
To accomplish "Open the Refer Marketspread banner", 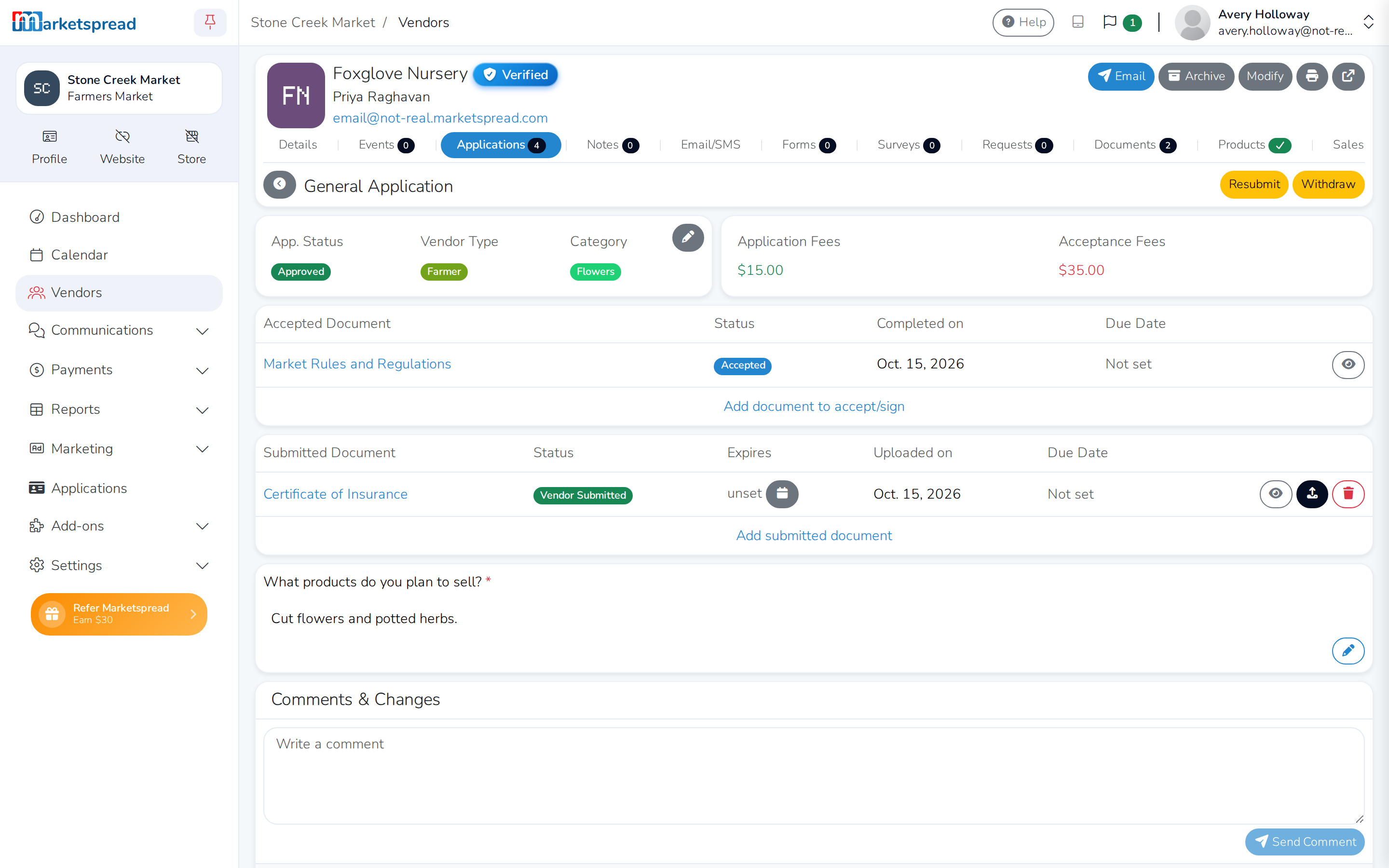I will click(119, 614).
